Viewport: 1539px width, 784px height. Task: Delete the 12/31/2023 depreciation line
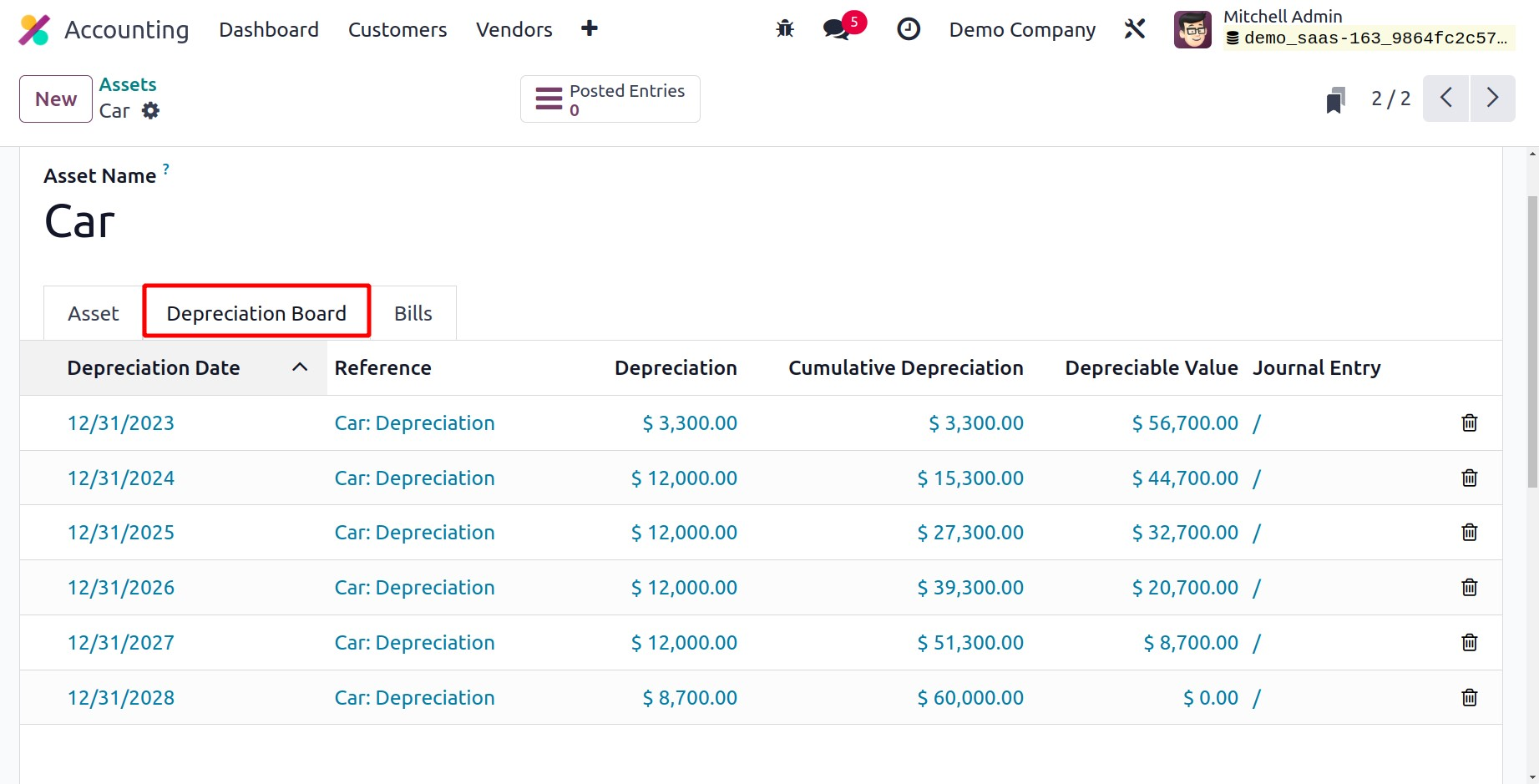coord(1469,423)
